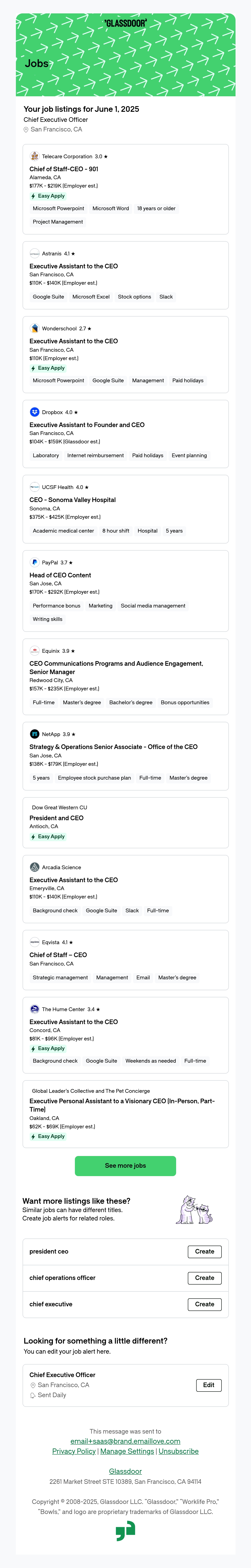Open Chief of Staff-CEO - 901 job

[64, 169]
